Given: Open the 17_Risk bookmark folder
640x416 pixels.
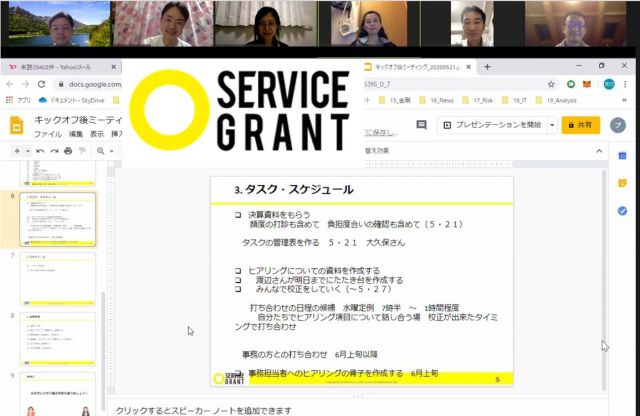Looking at the screenshot, I should point(479,100).
